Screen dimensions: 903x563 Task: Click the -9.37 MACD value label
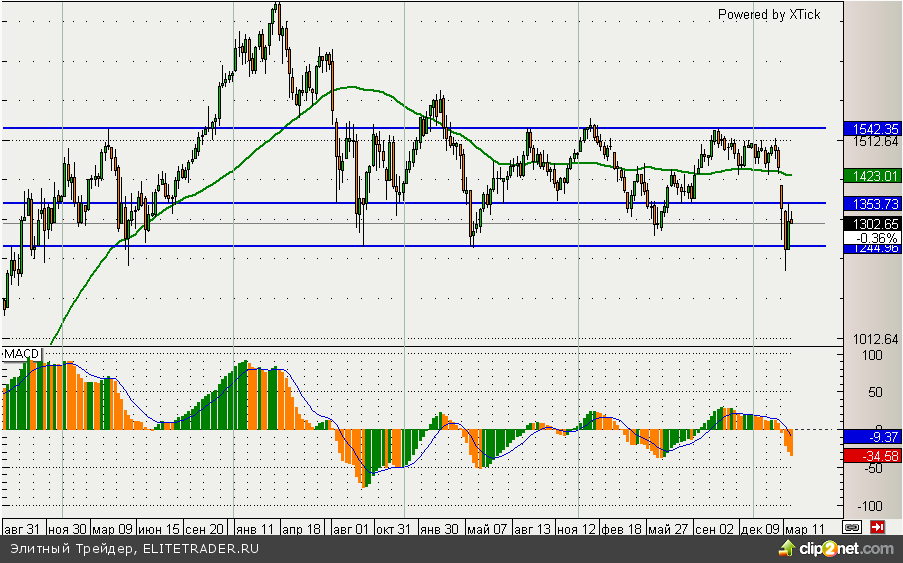point(872,437)
